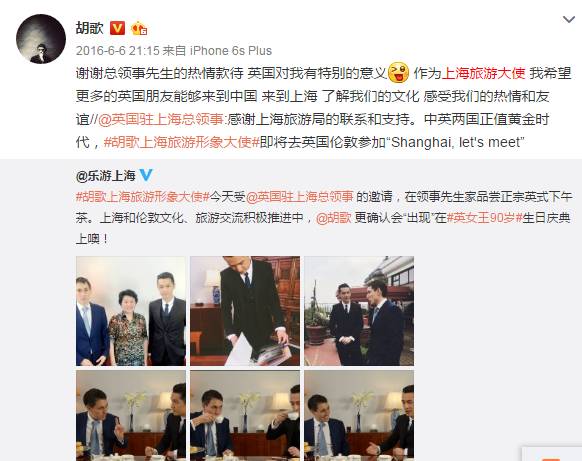Open the group photo with woman thumbnail
Viewport: 582px width, 461px height.
tap(131, 311)
